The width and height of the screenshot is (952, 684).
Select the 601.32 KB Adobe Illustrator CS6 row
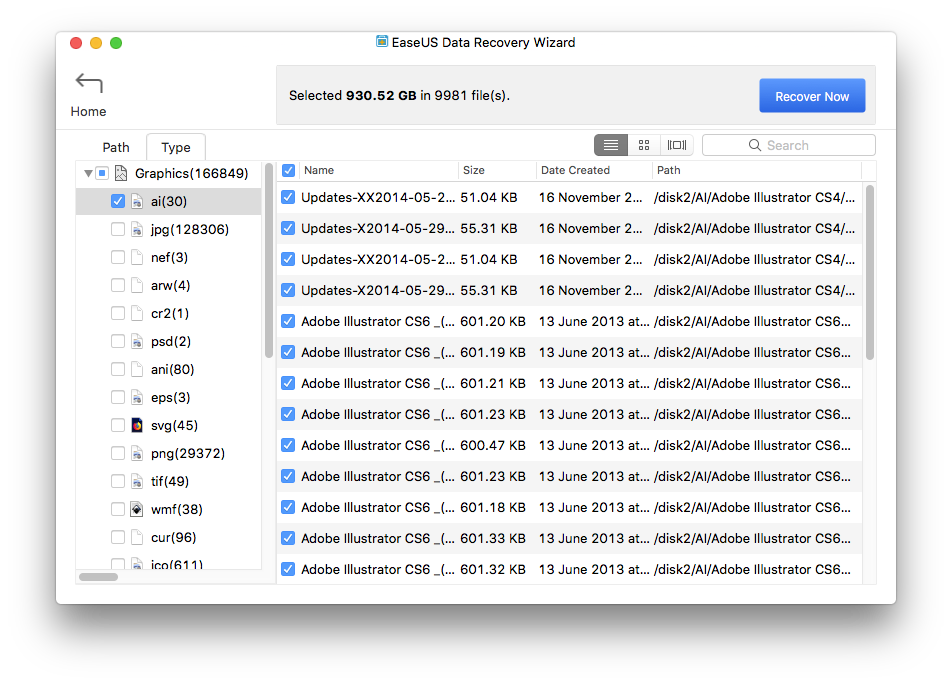[570, 569]
